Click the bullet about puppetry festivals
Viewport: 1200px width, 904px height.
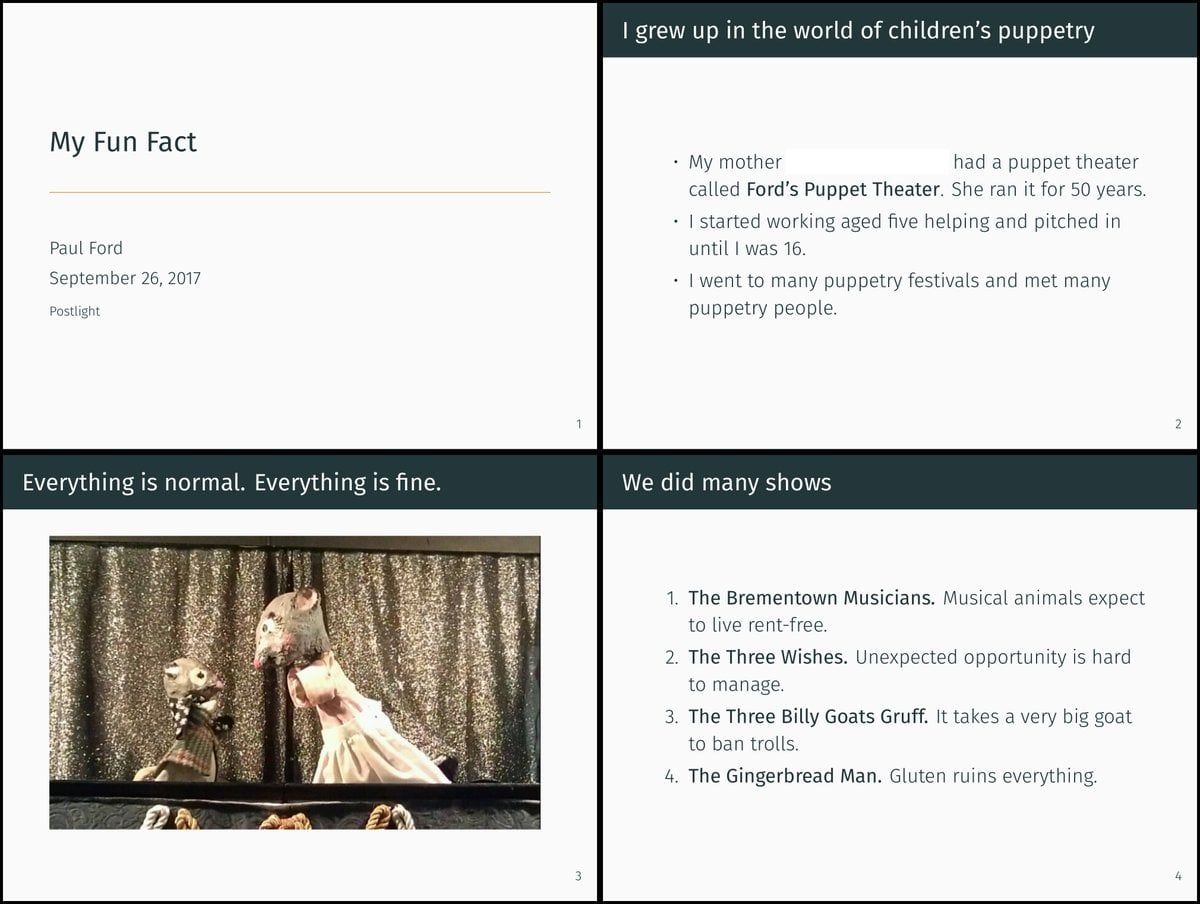[899, 294]
